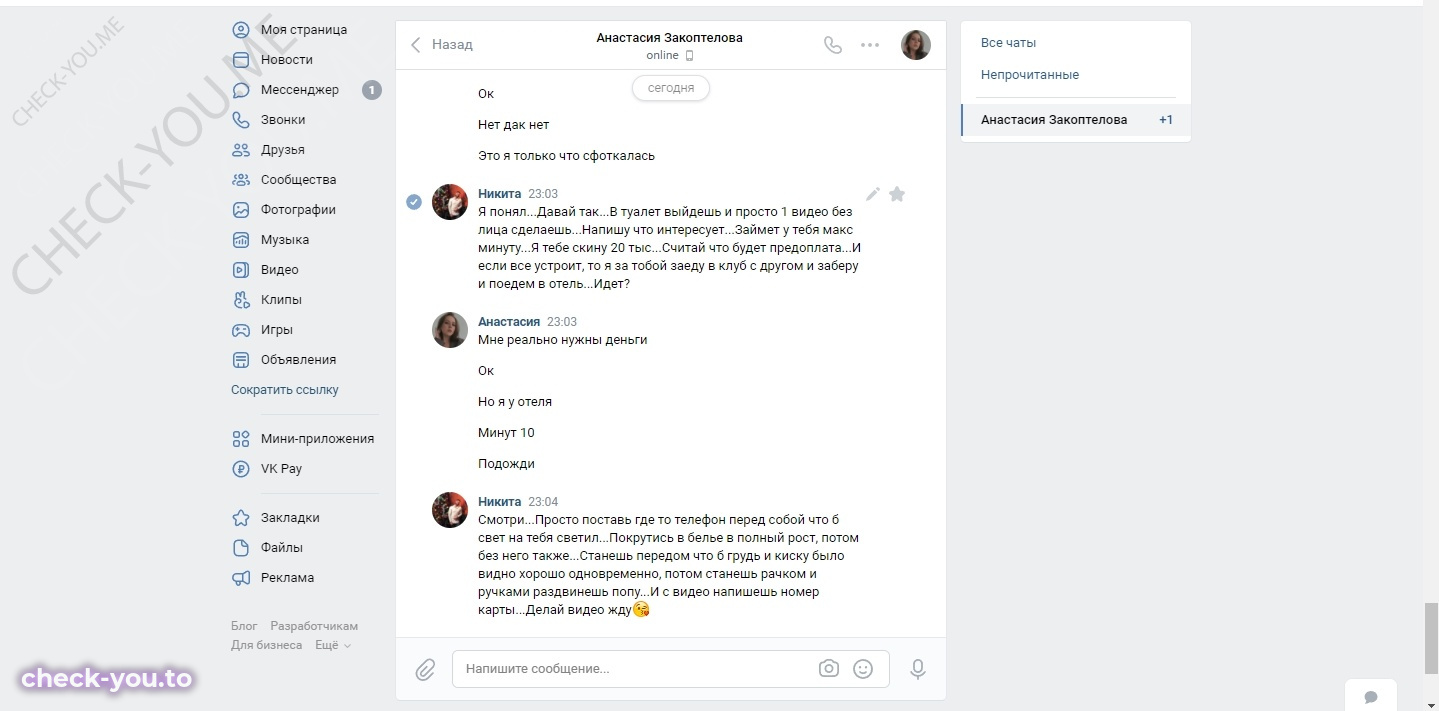Switch to the Непрочитанные filter
The width and height of the screenshot is (1439, 711).
click(1030, 75)
